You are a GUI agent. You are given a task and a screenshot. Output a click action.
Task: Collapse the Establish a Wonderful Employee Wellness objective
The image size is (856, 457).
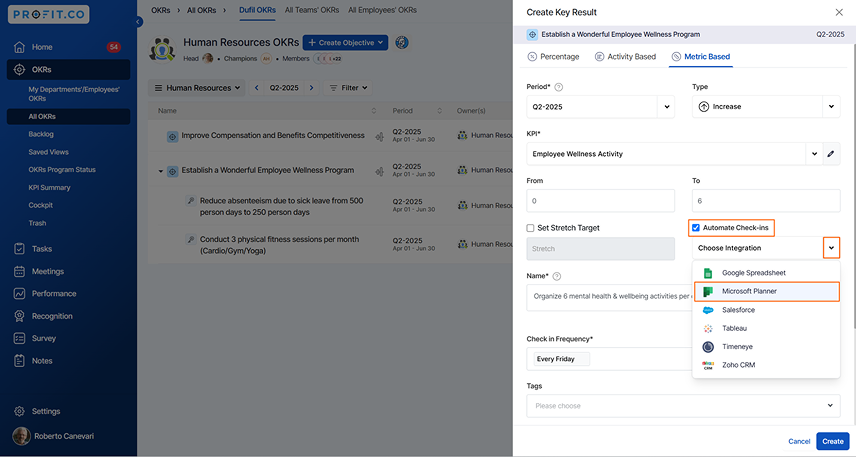click(x=160, y=171)
